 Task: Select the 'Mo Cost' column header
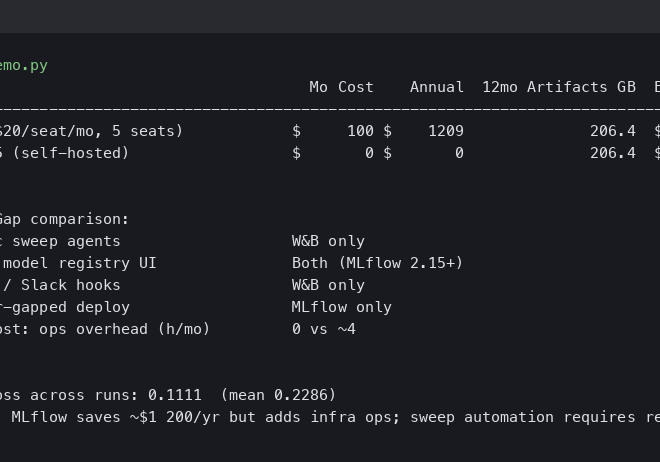[x=341, y=87]
